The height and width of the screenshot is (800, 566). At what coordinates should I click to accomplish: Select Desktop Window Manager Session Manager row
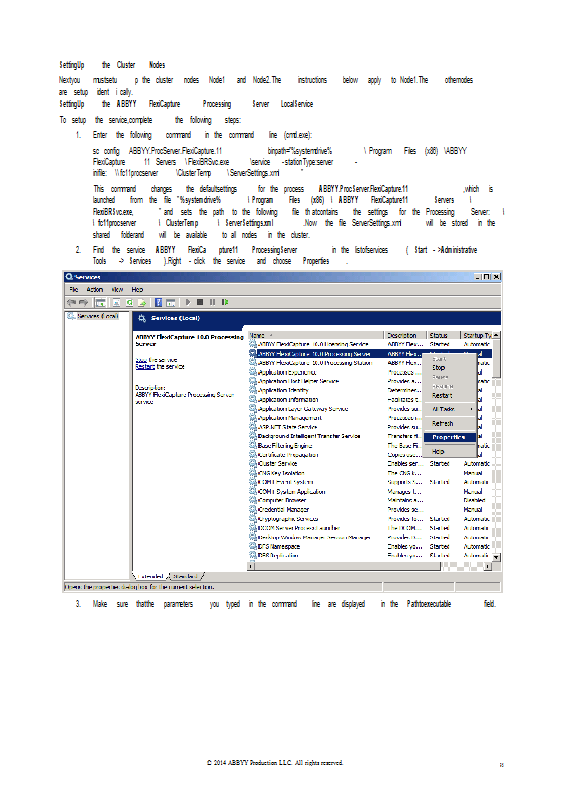(x=370, y=537)
